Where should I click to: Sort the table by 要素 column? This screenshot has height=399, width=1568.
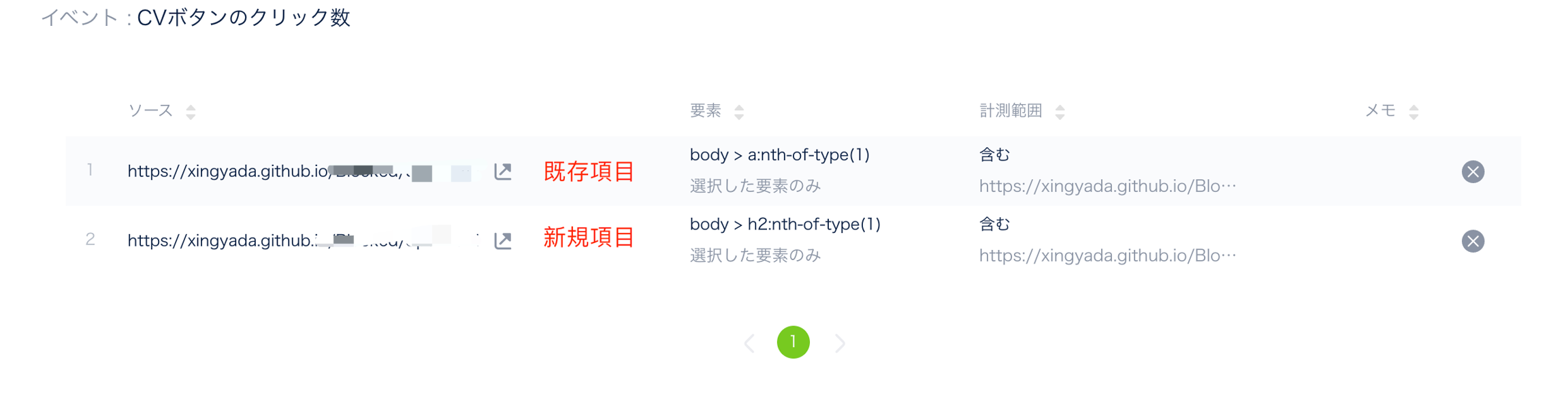pyautogui.click(x=739, y=112)
